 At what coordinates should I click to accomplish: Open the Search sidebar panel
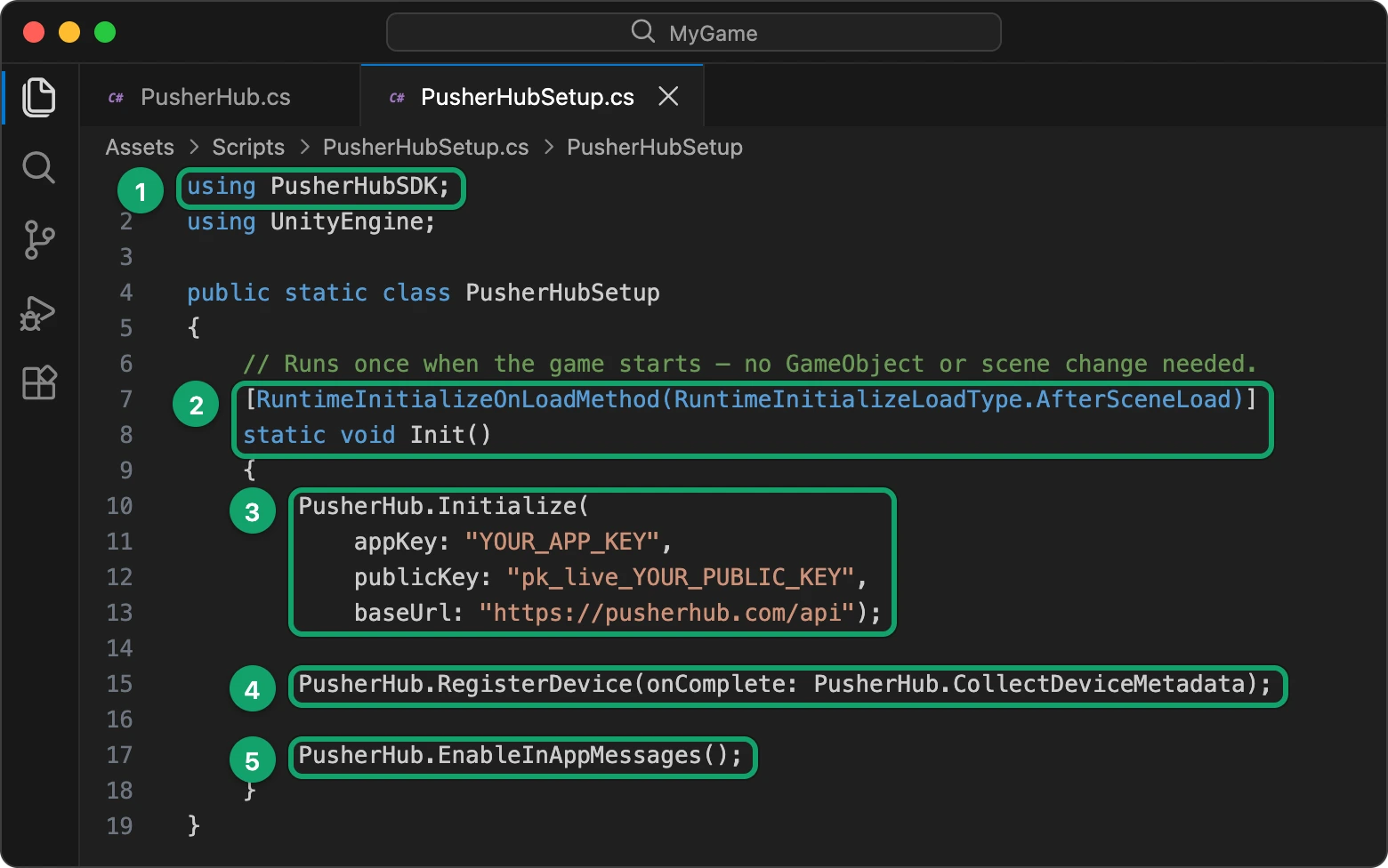(38, 167)
